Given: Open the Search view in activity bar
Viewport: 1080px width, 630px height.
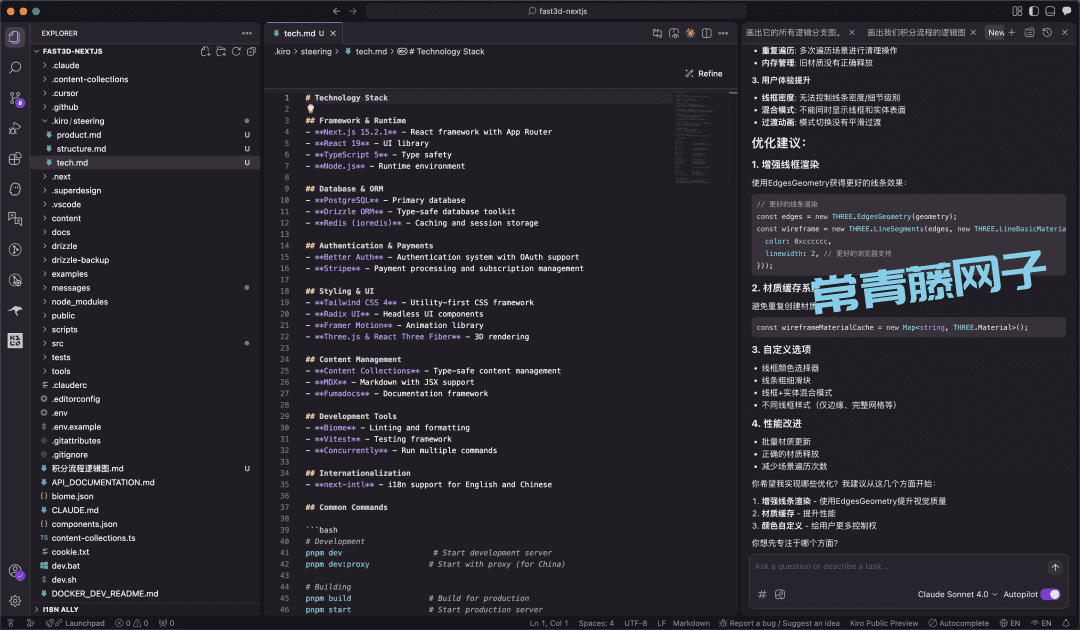Looking at the screenshot, I should 15,67.
